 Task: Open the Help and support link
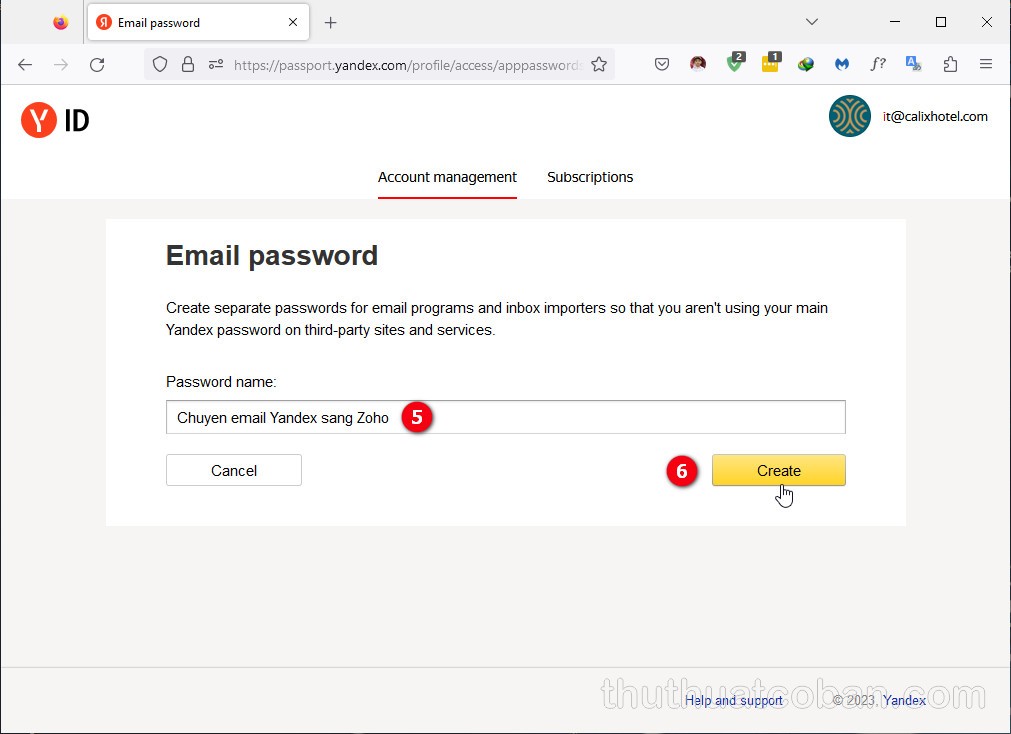[734, 700]
